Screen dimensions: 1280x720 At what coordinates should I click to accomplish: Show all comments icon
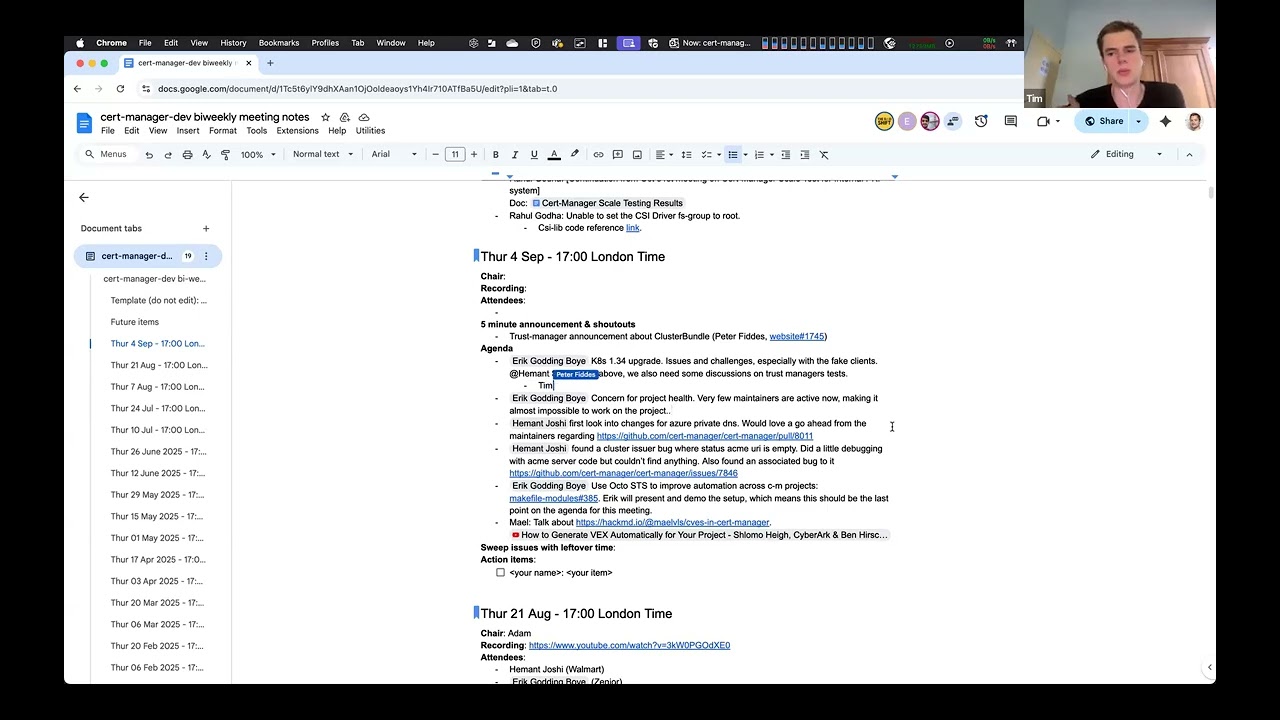[x=1011, y=121]
